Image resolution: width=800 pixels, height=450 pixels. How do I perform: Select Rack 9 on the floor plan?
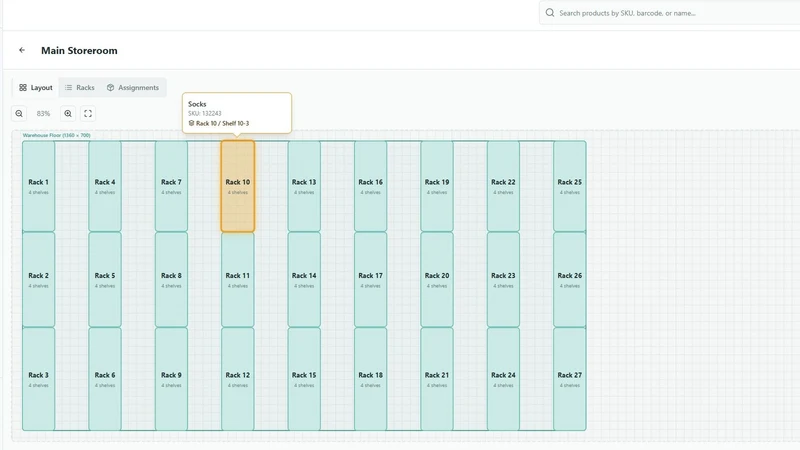coord(171,379)
